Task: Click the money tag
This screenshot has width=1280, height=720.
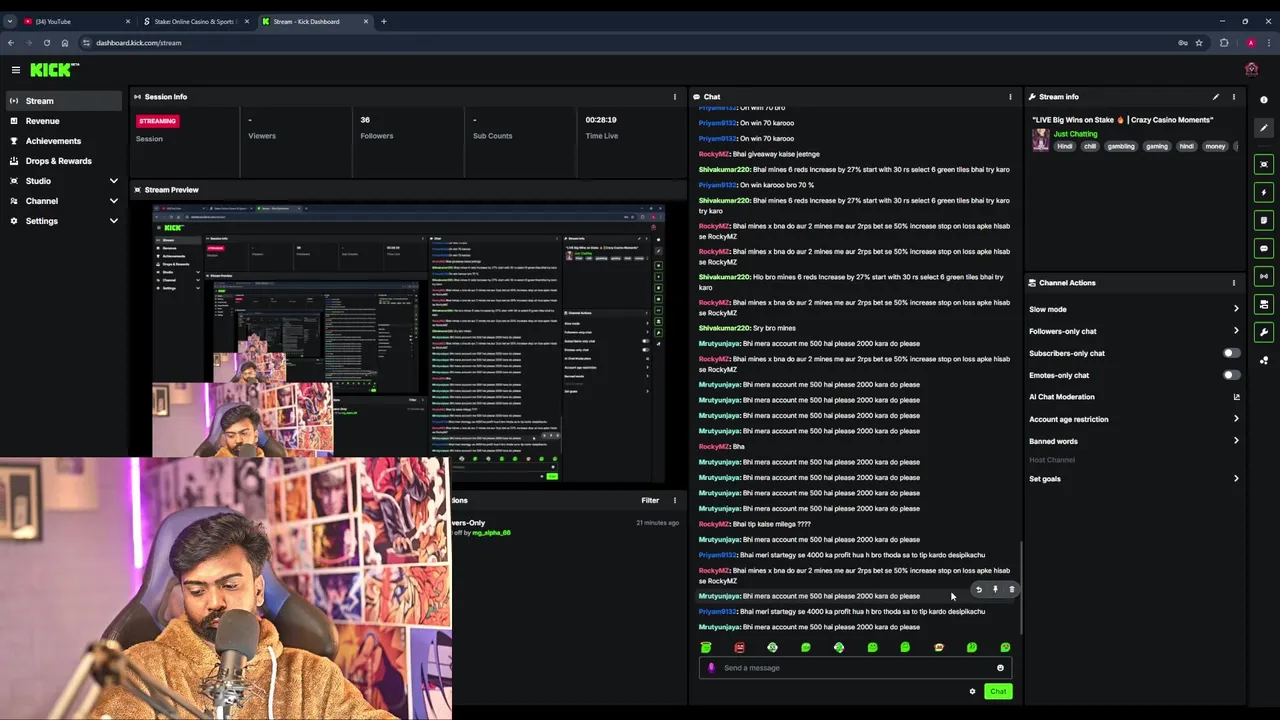Action: 1215,146
